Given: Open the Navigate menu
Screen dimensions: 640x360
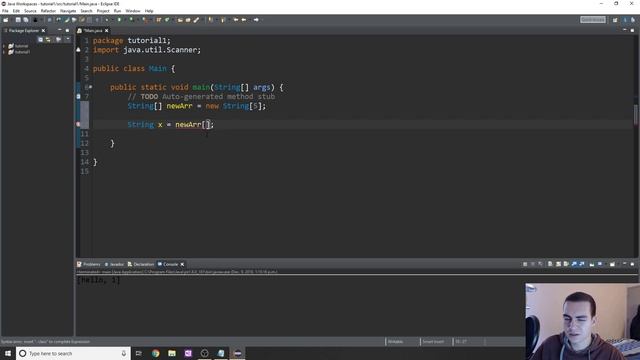Looking at the screenshot, I should coord(68,11).
